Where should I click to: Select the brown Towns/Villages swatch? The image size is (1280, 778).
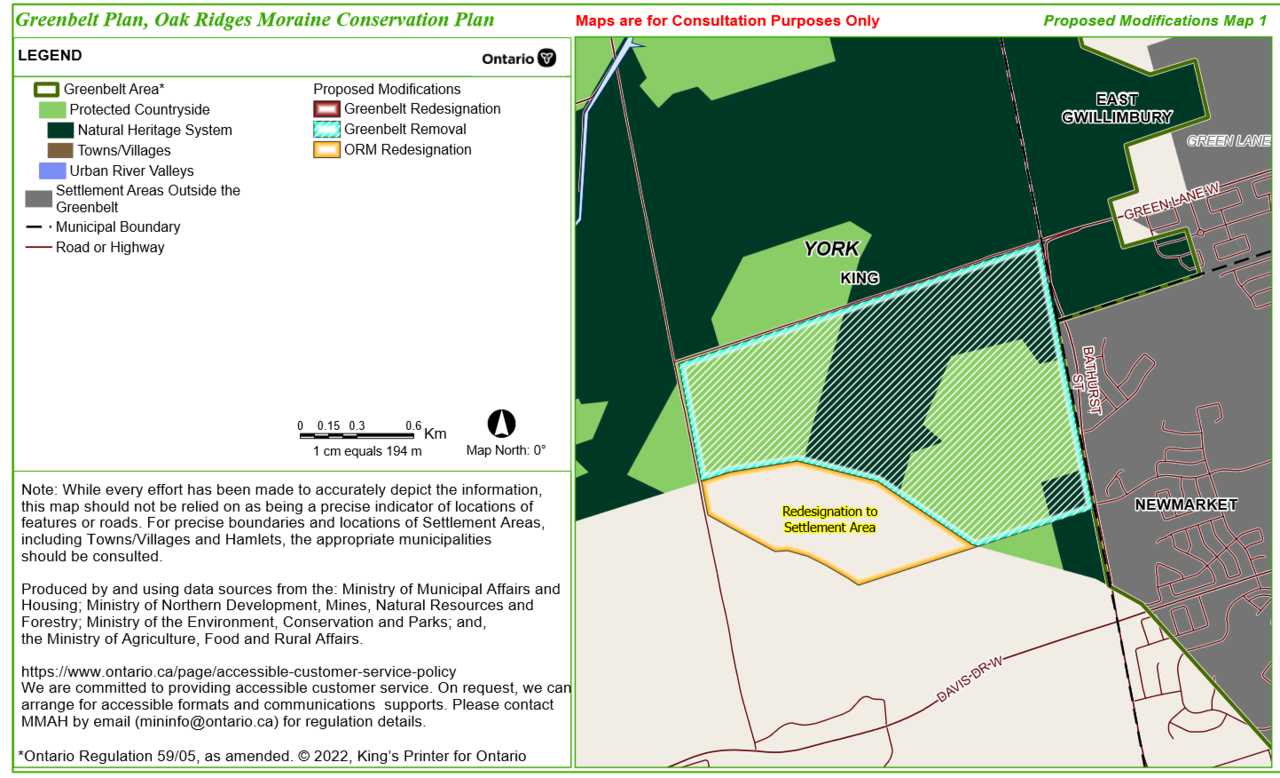click(x=61, y=150)
